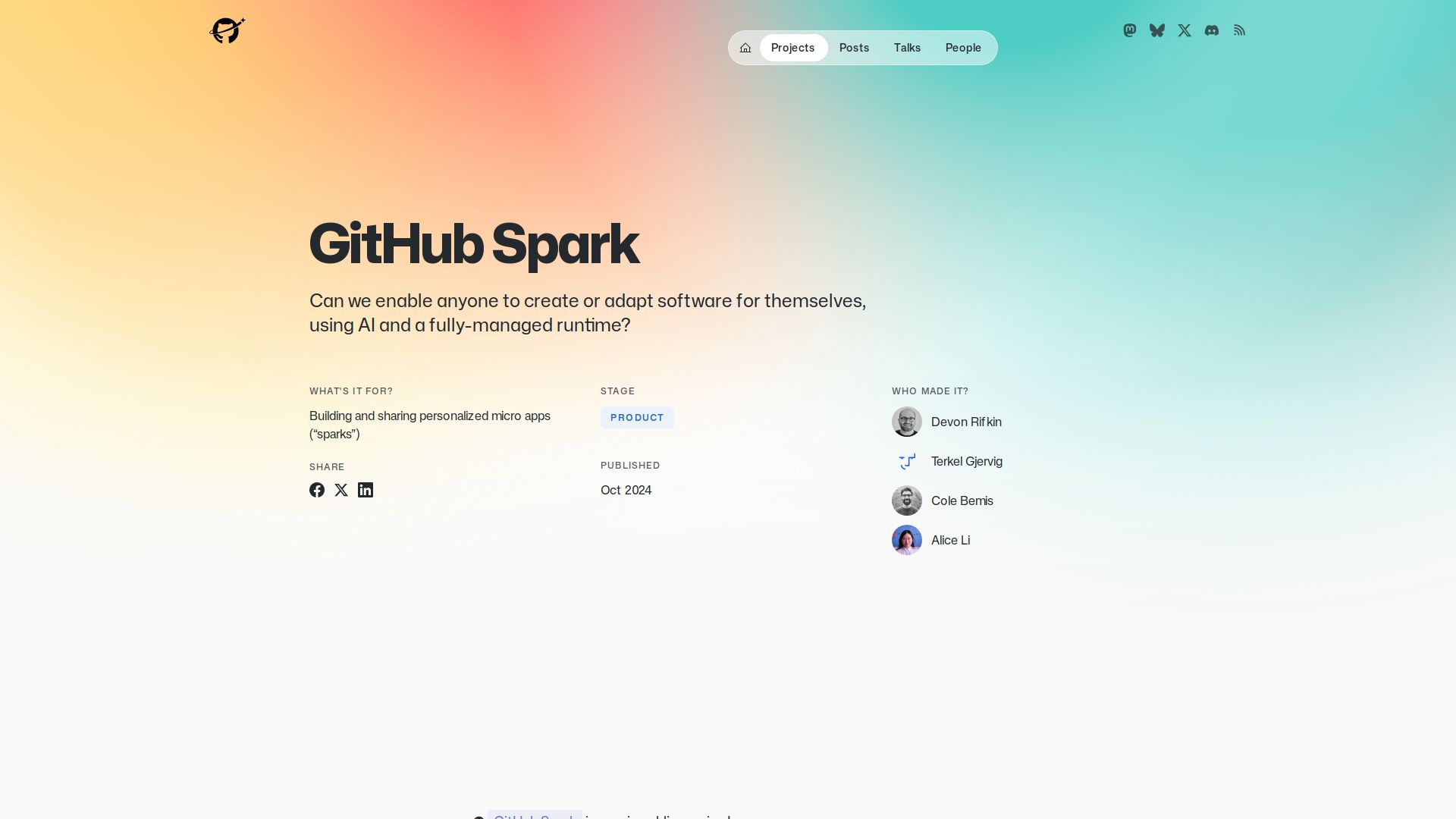Share on X under Share heading
Viewport: 1456px width, 819px height.
coord(341,490)
